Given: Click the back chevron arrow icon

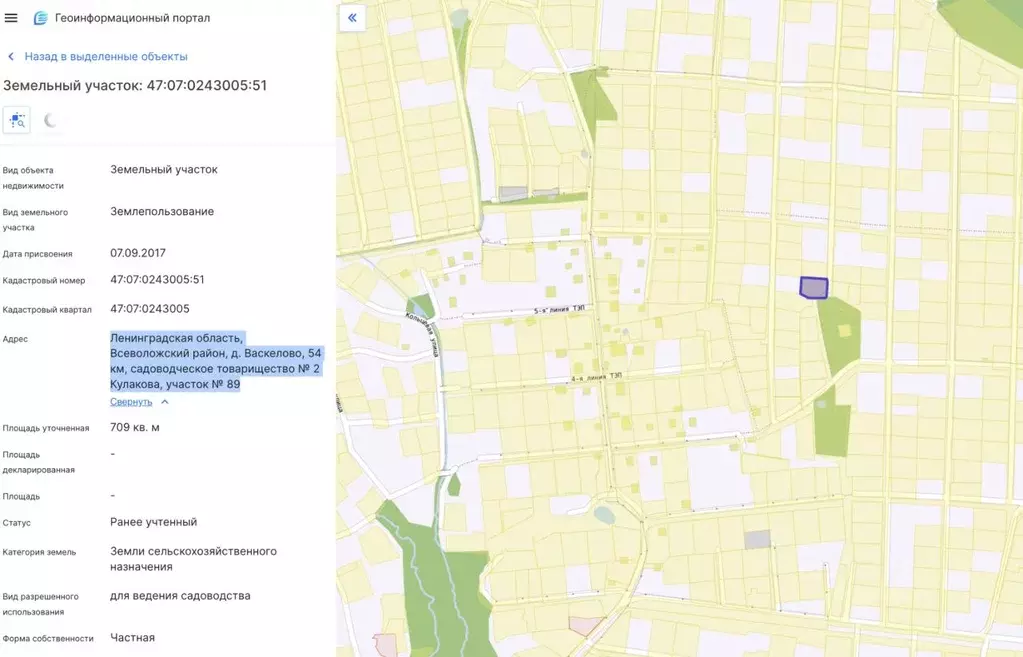Looking at the screenshot, I should [x=11, y=57].
